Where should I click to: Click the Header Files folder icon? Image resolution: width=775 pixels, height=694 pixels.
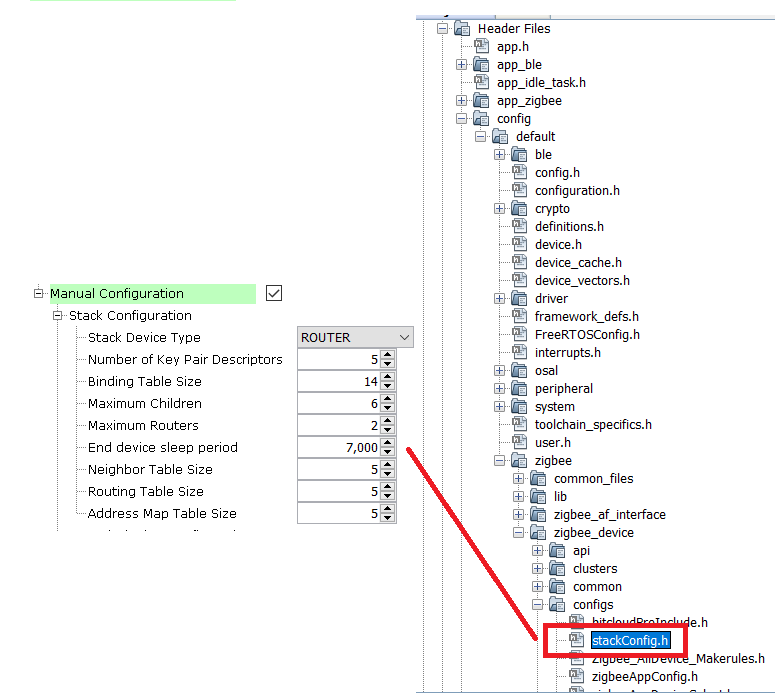462,29
